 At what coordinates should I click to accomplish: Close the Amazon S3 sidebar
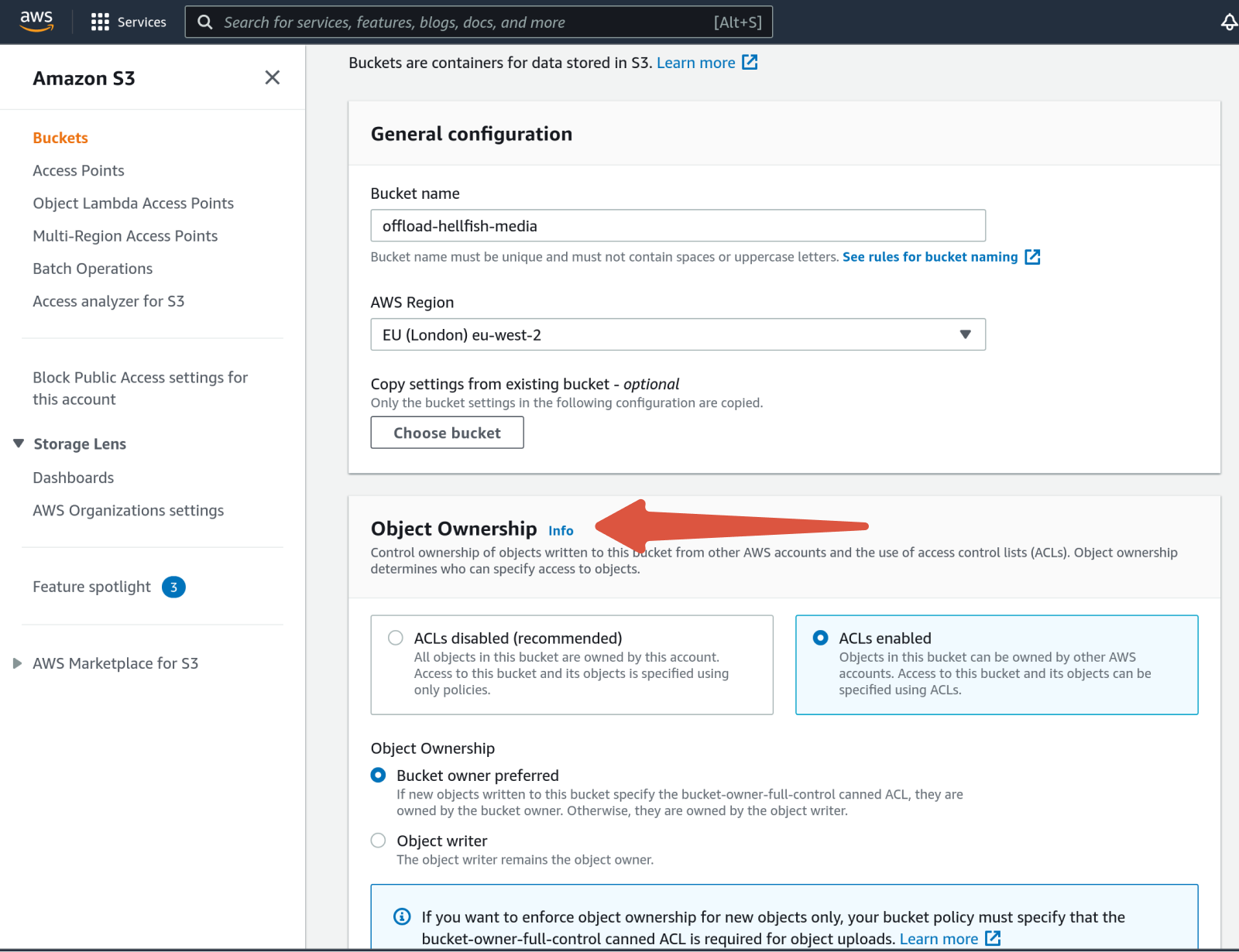272,77
